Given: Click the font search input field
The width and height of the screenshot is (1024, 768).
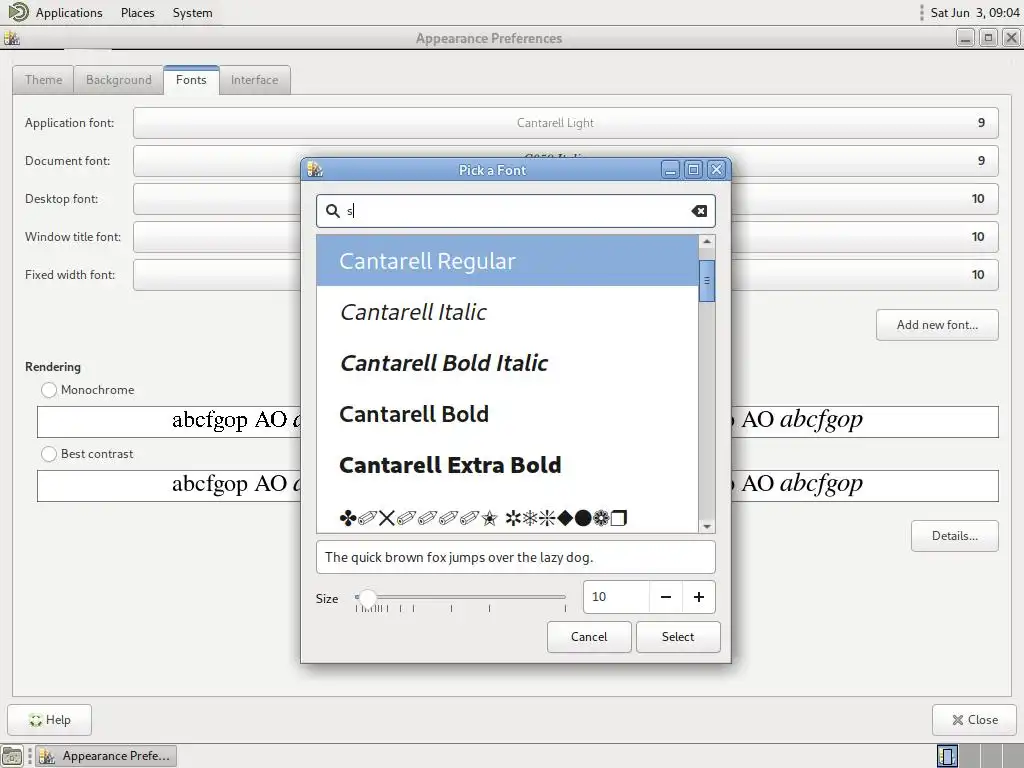Looking at the screenshot, I should (x=516, y=211).
